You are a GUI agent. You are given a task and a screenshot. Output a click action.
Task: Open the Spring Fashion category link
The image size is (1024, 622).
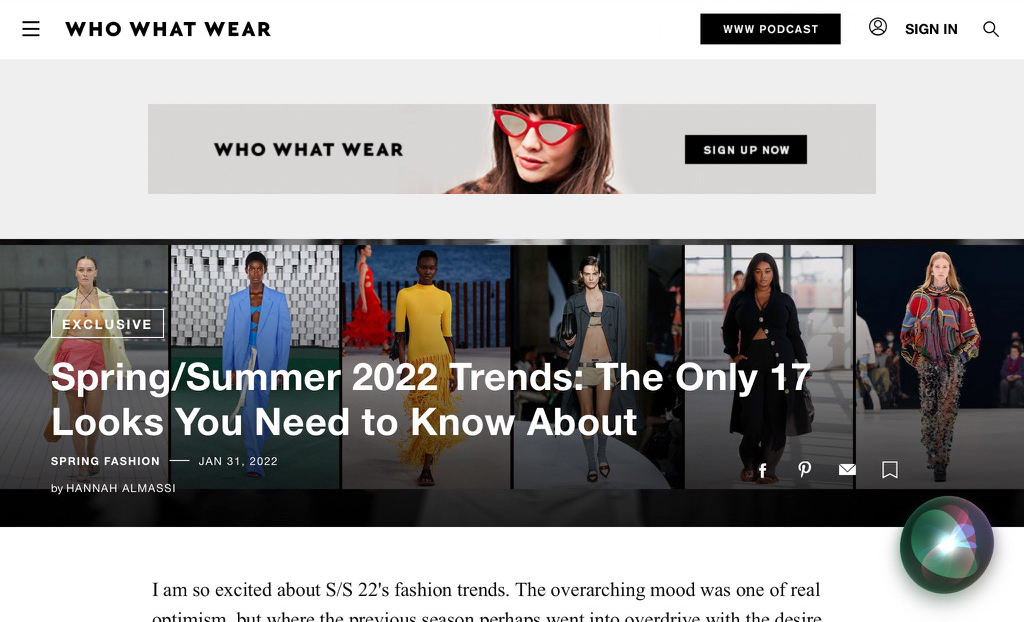105,461
